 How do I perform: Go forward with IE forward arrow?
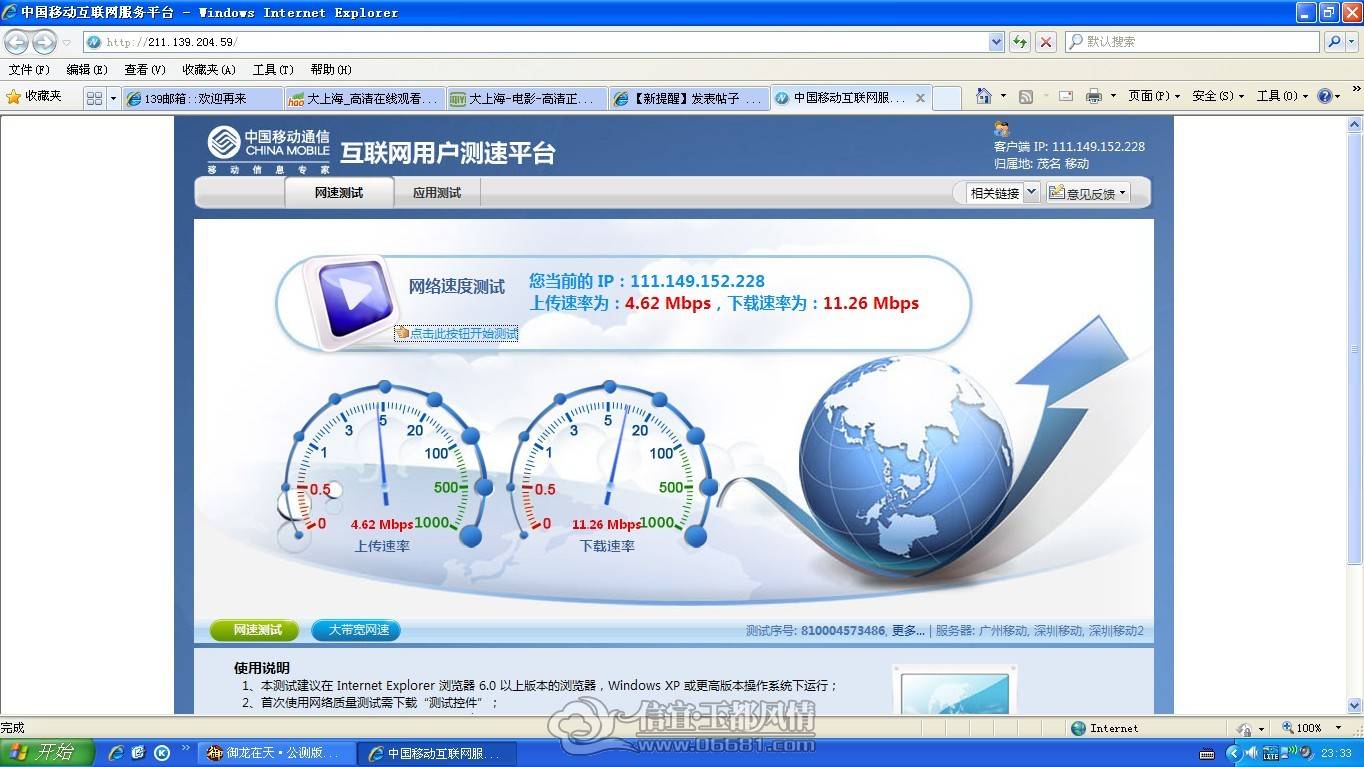[x=44, y=42]
